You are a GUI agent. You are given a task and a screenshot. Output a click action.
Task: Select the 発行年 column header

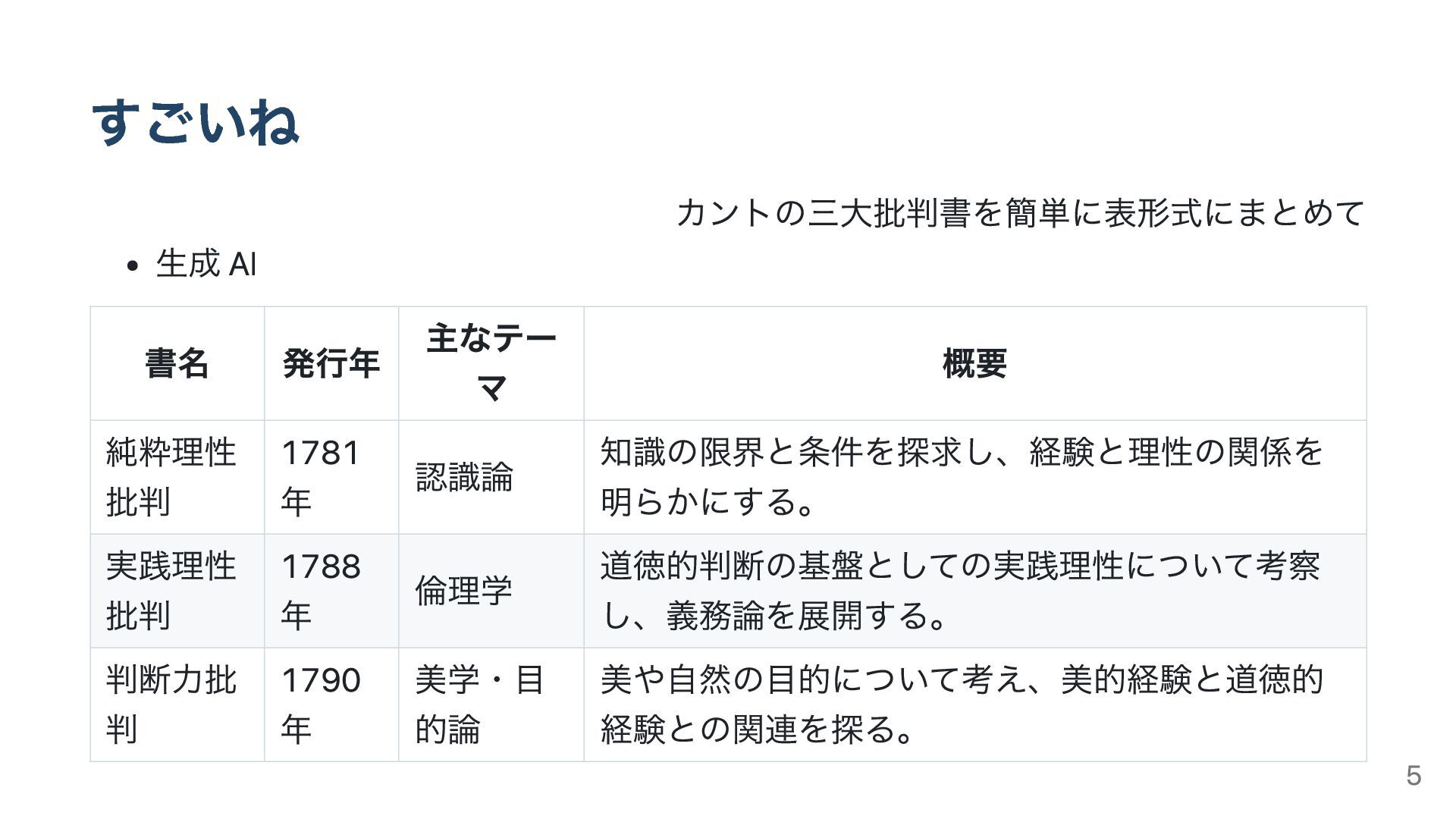[331, 363]
